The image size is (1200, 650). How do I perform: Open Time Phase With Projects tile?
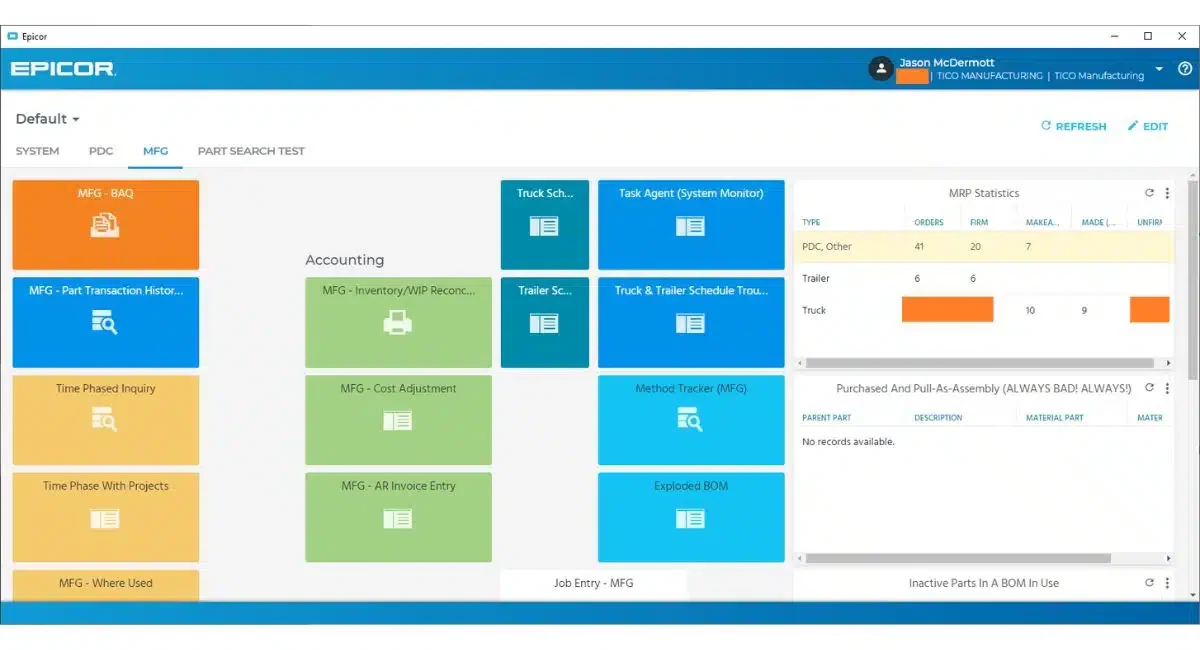(105, 517)
